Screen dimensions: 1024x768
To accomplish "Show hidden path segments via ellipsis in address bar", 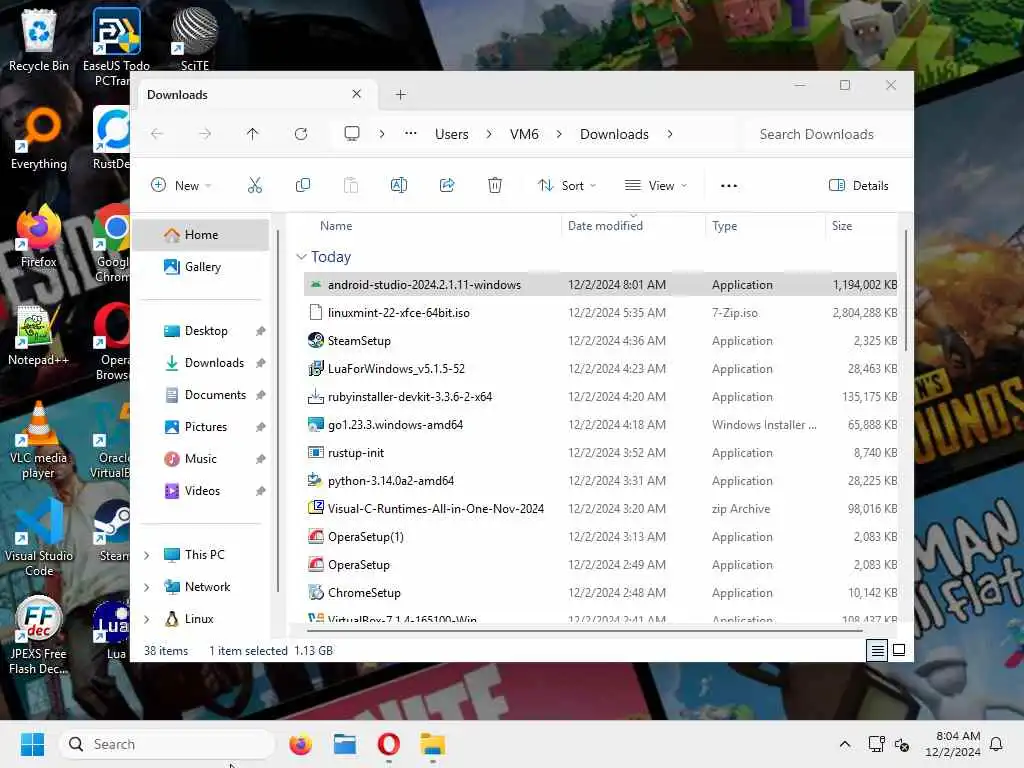I will [411, 133].
